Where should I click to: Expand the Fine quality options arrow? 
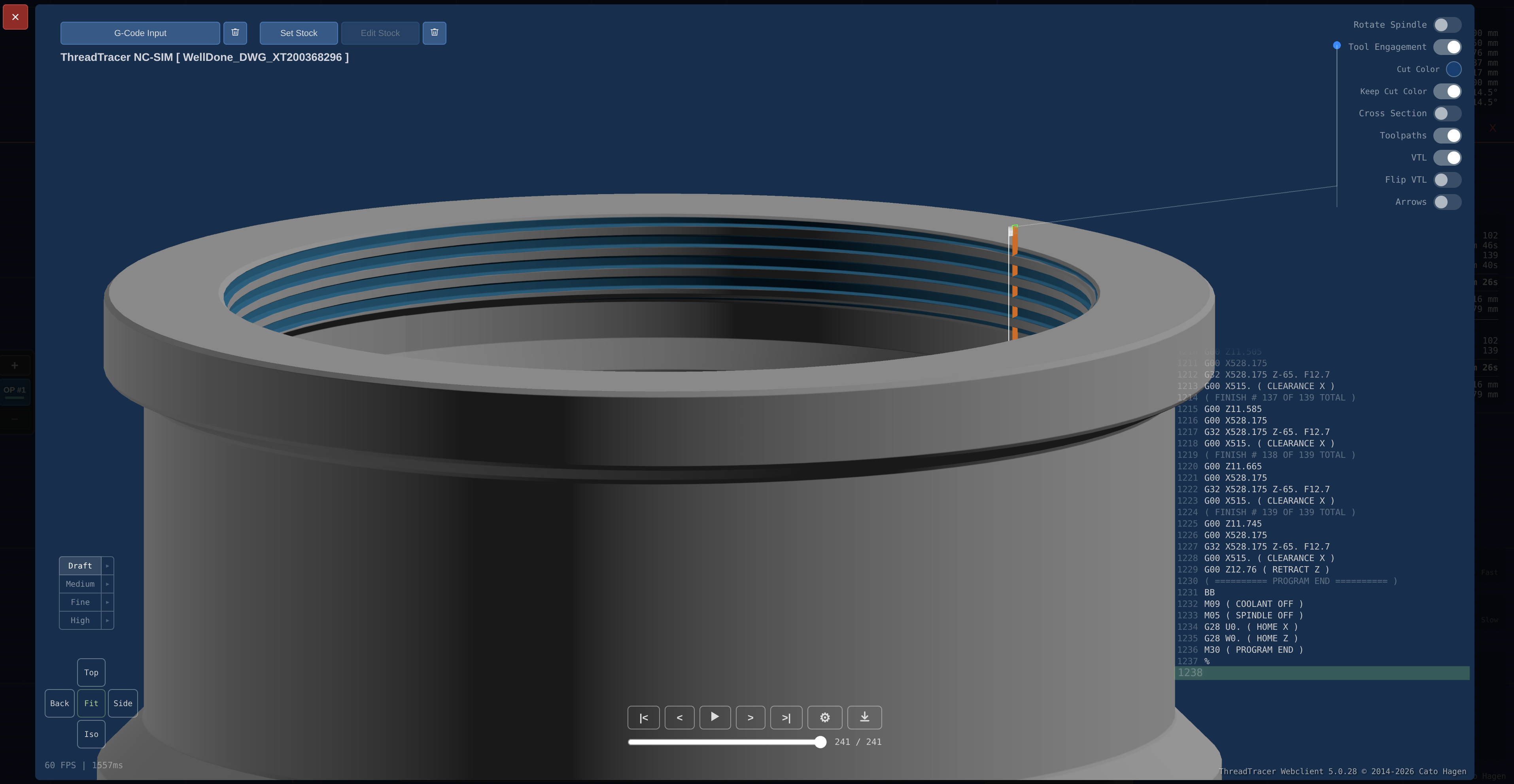coord(107,602)
